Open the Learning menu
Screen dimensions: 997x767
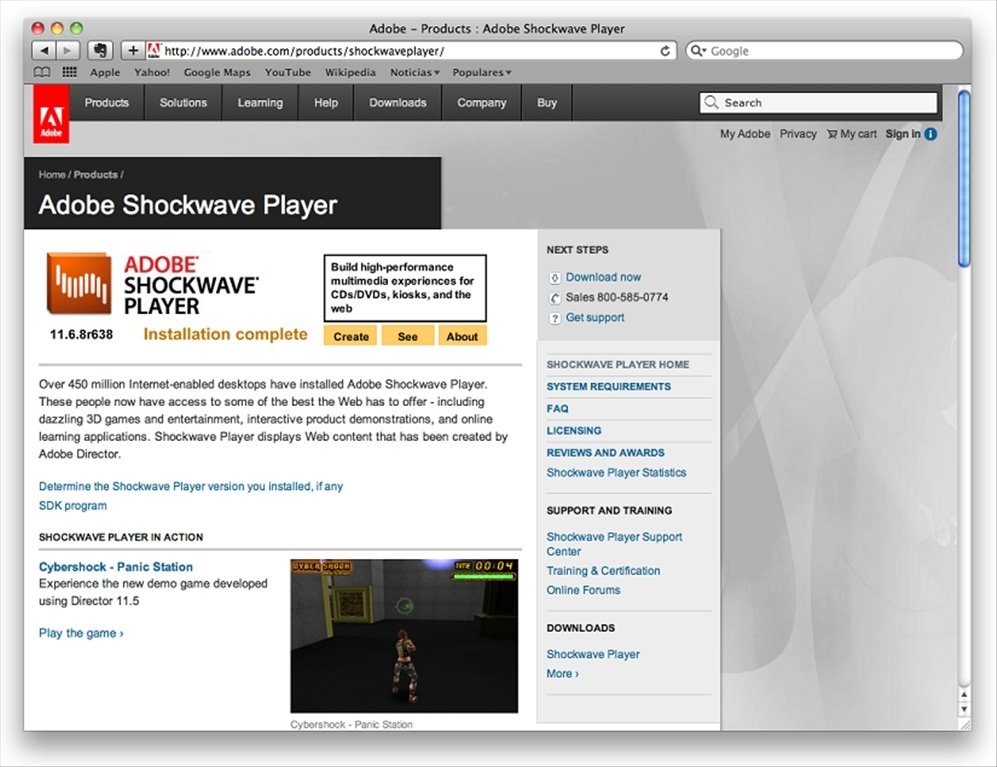coord(260,102)
